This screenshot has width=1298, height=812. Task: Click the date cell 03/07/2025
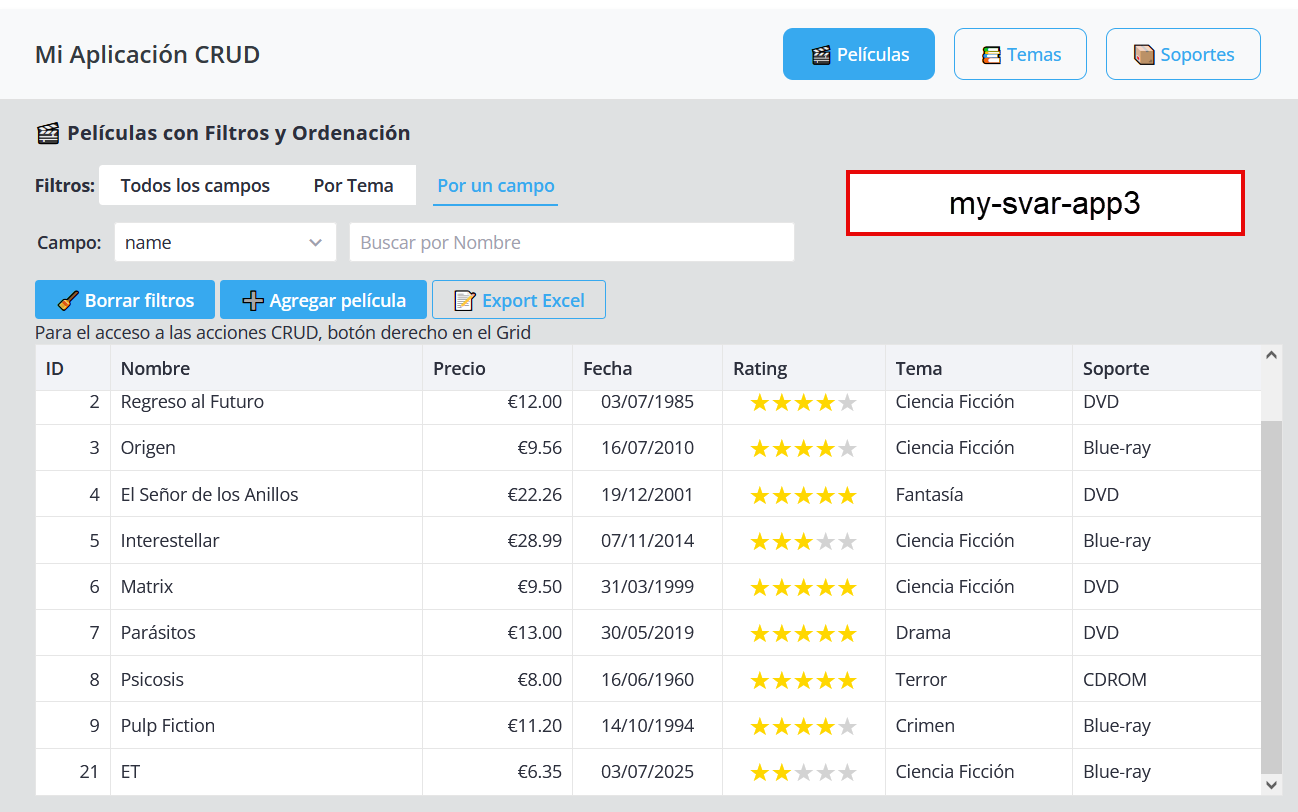[647, 772]
